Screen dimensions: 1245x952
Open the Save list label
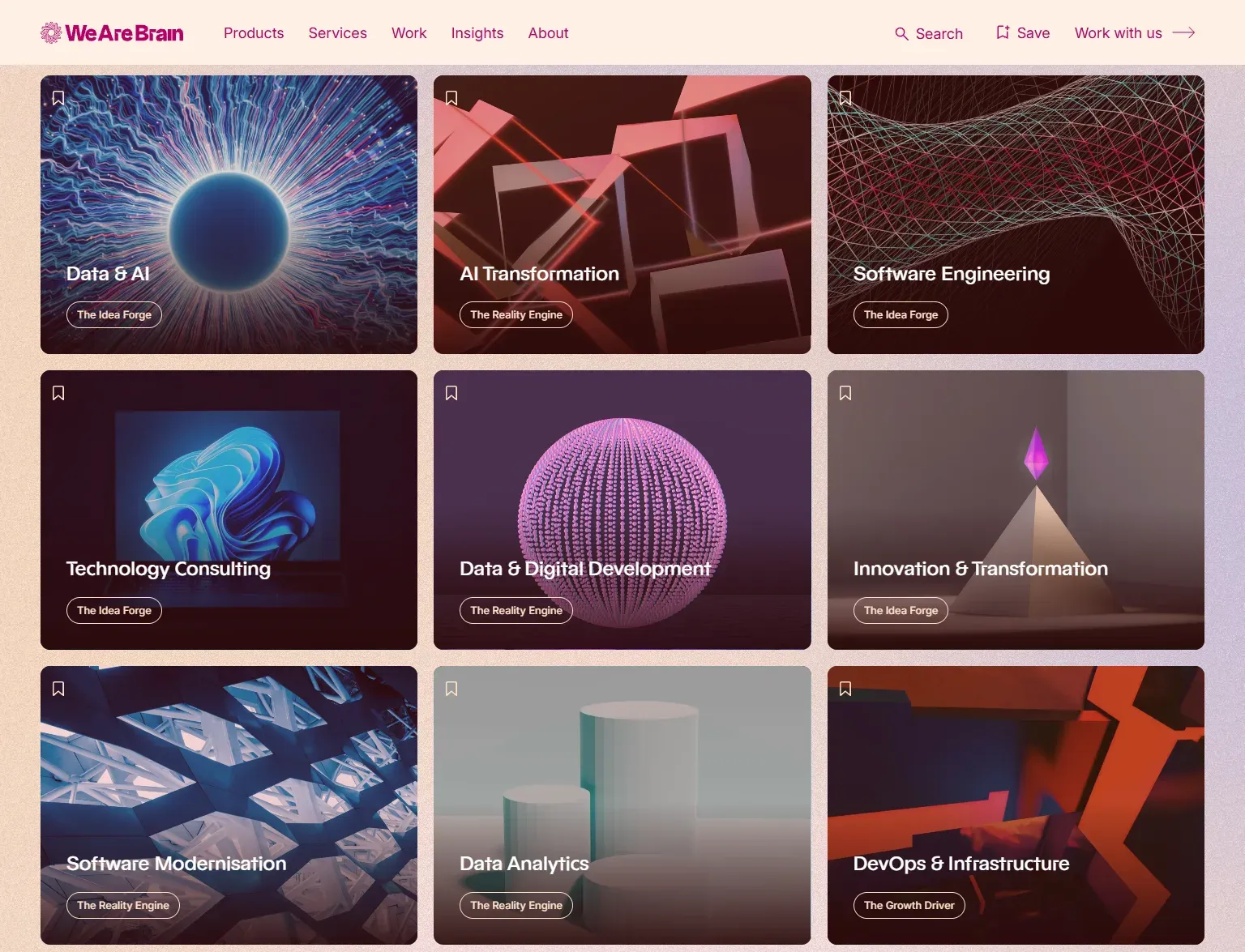coord(1033,33)
